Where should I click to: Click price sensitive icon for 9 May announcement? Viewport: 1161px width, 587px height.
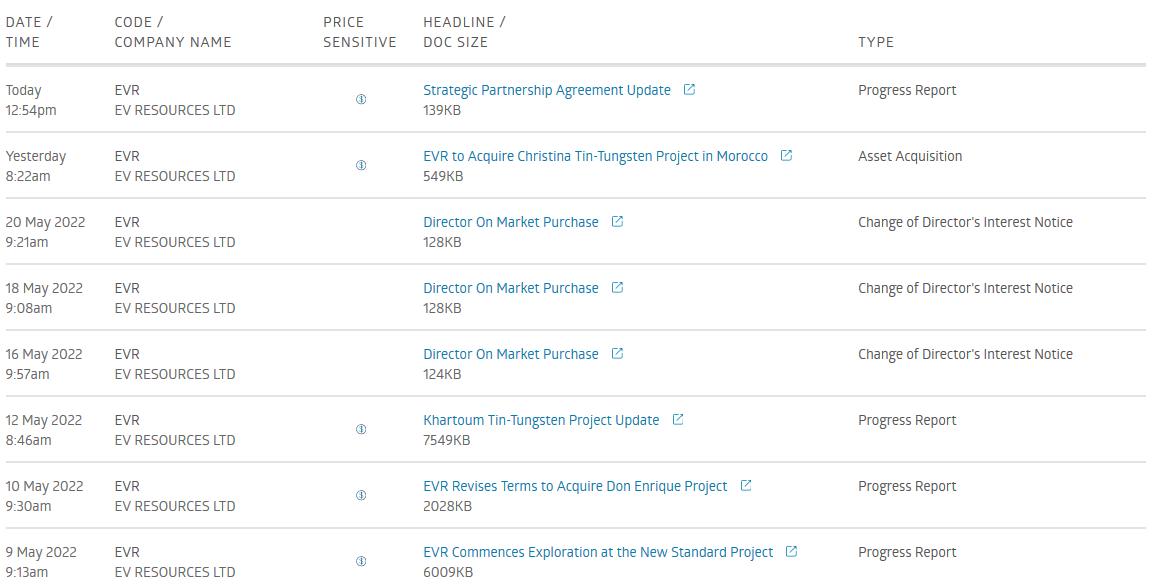[361, 561]
